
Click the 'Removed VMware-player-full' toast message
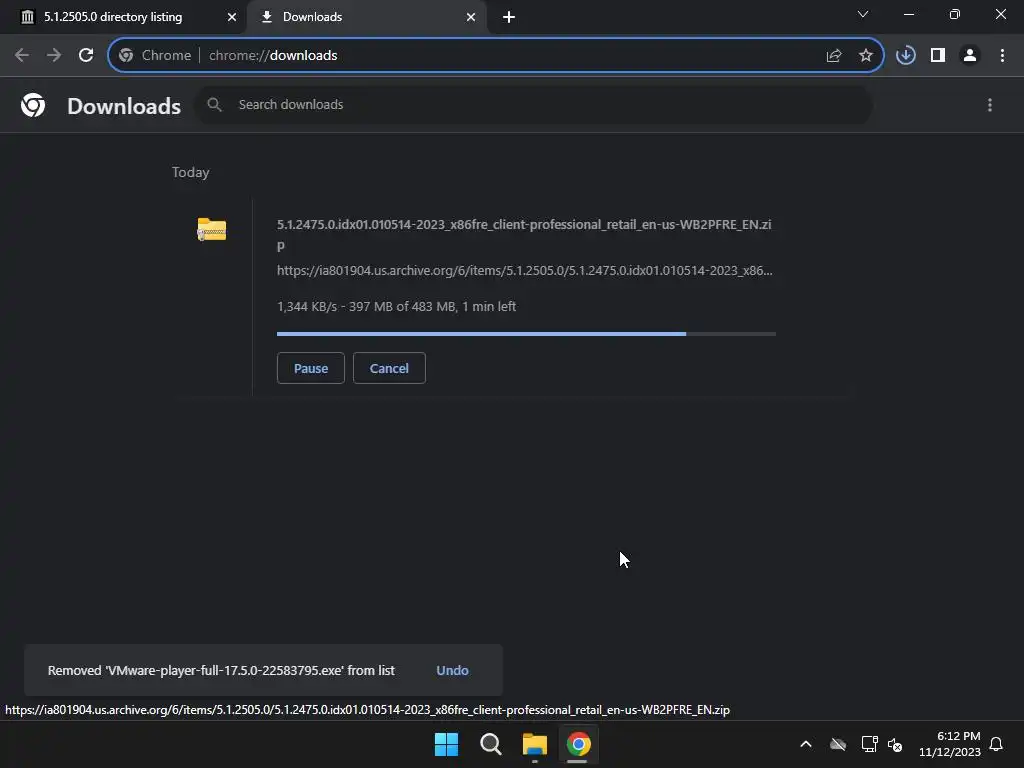tap(221, 671)
